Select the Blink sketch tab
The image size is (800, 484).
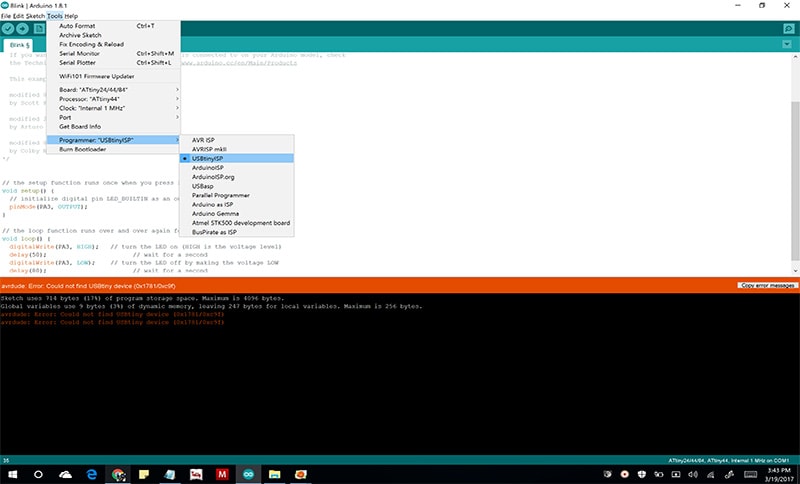(x=19, y=45)
